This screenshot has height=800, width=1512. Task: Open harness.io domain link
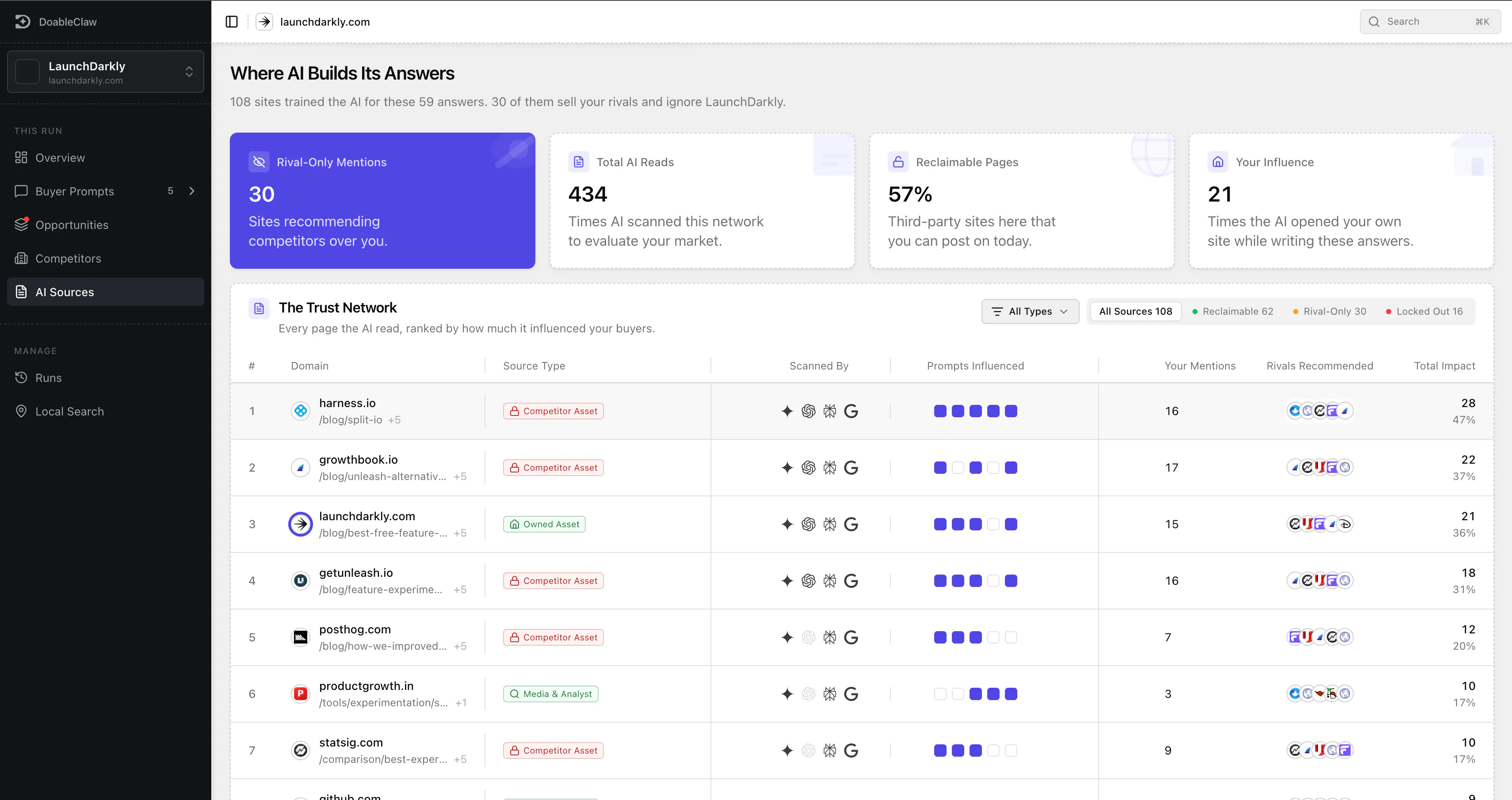click(347, 403)
